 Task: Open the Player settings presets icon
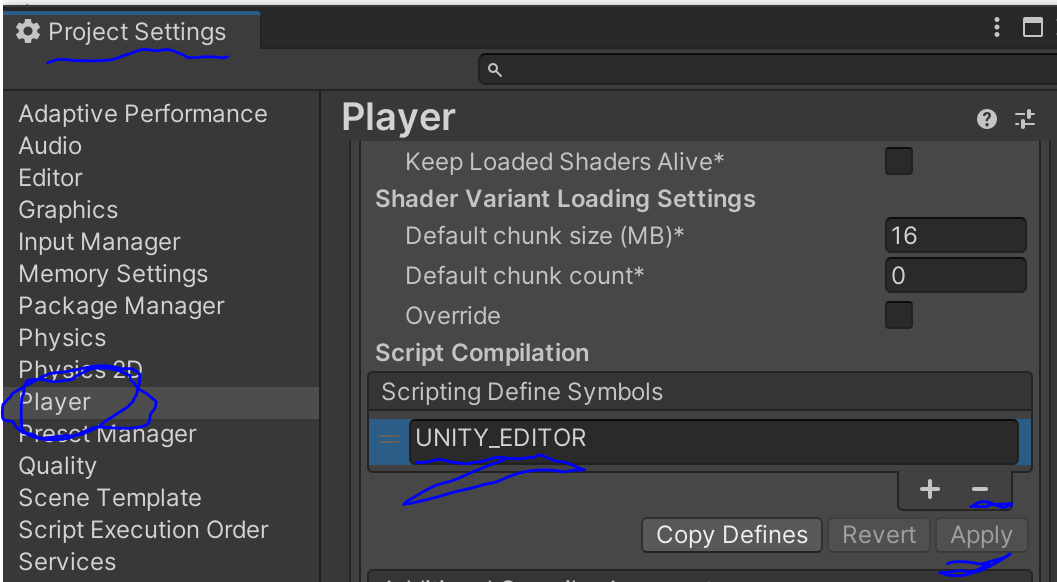pos(1023,118)
